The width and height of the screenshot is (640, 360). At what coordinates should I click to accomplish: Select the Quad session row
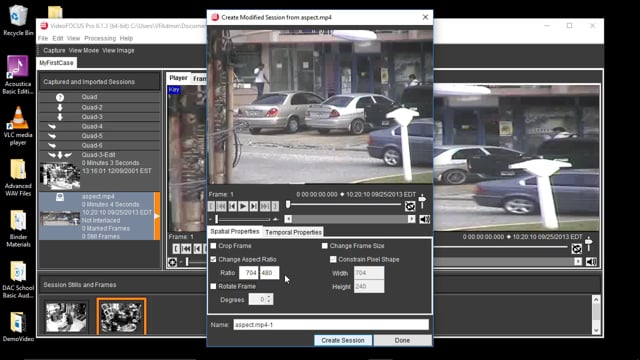point(100,97)
